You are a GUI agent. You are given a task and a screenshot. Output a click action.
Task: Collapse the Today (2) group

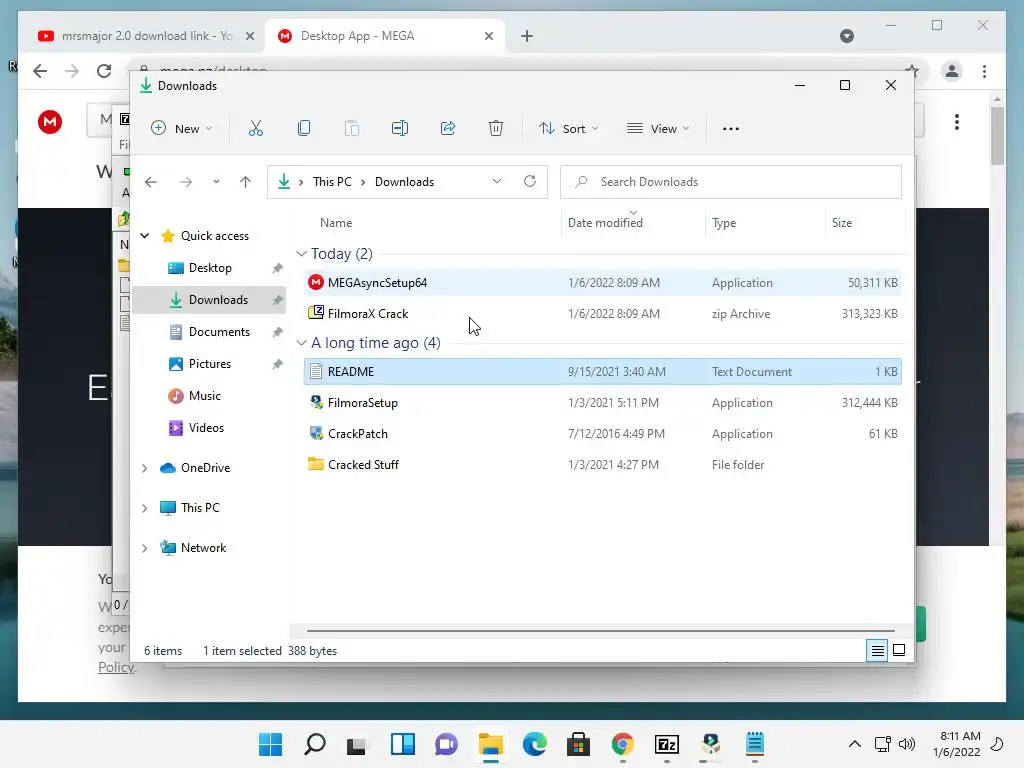[x=301, y=253]
